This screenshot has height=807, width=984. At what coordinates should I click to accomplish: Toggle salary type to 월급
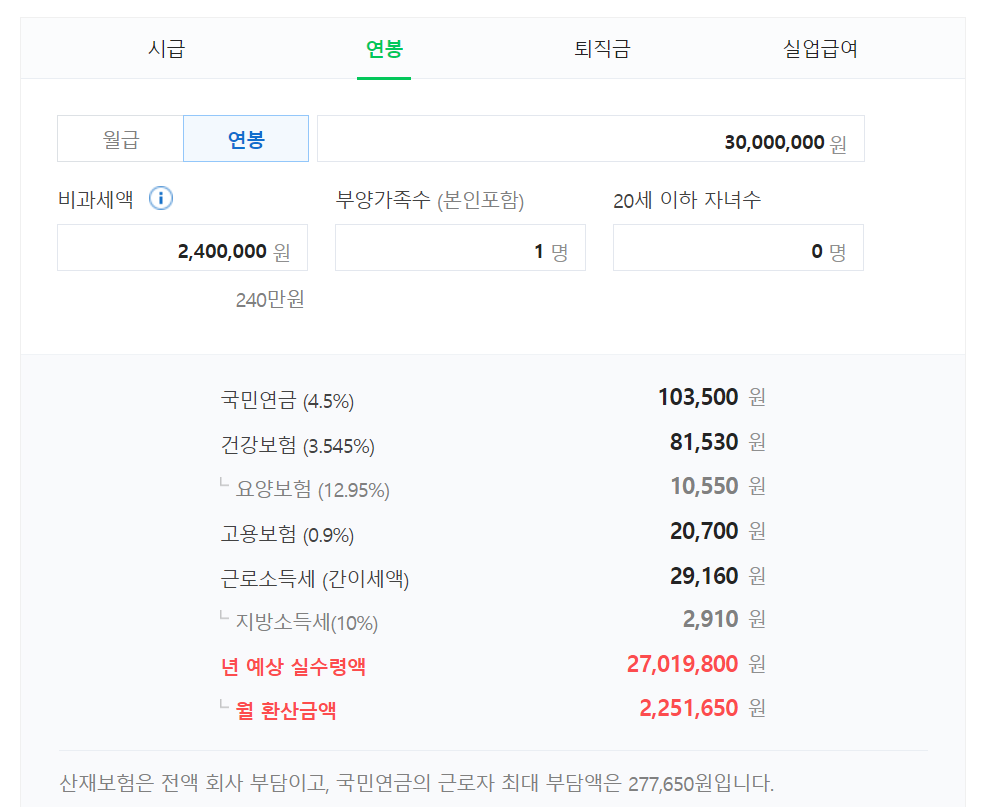[121, 139]
